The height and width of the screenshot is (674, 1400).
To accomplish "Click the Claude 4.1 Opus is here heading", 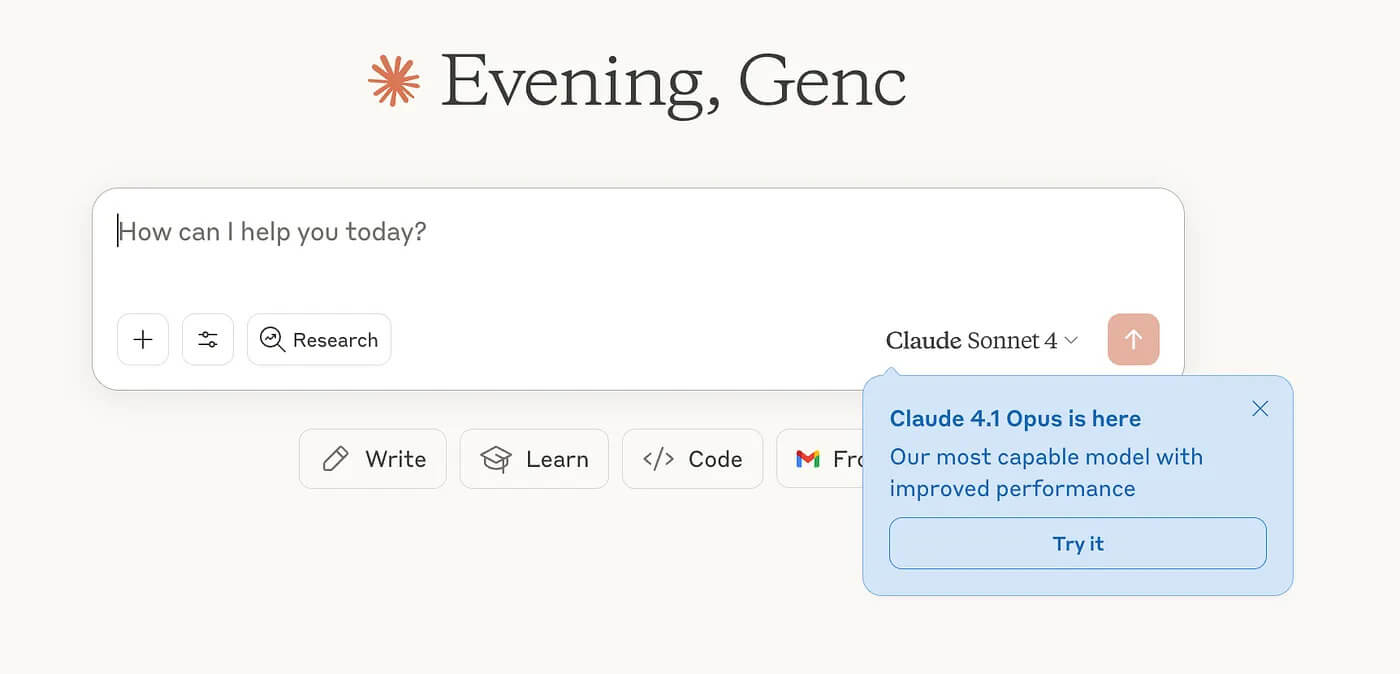I will click(1015, 419).
